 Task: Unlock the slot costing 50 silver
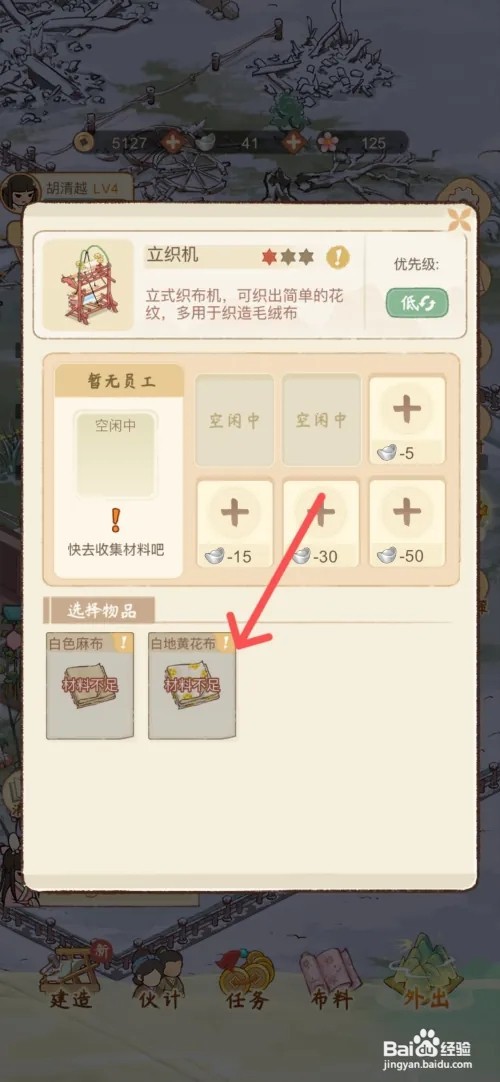pos(407,524)
